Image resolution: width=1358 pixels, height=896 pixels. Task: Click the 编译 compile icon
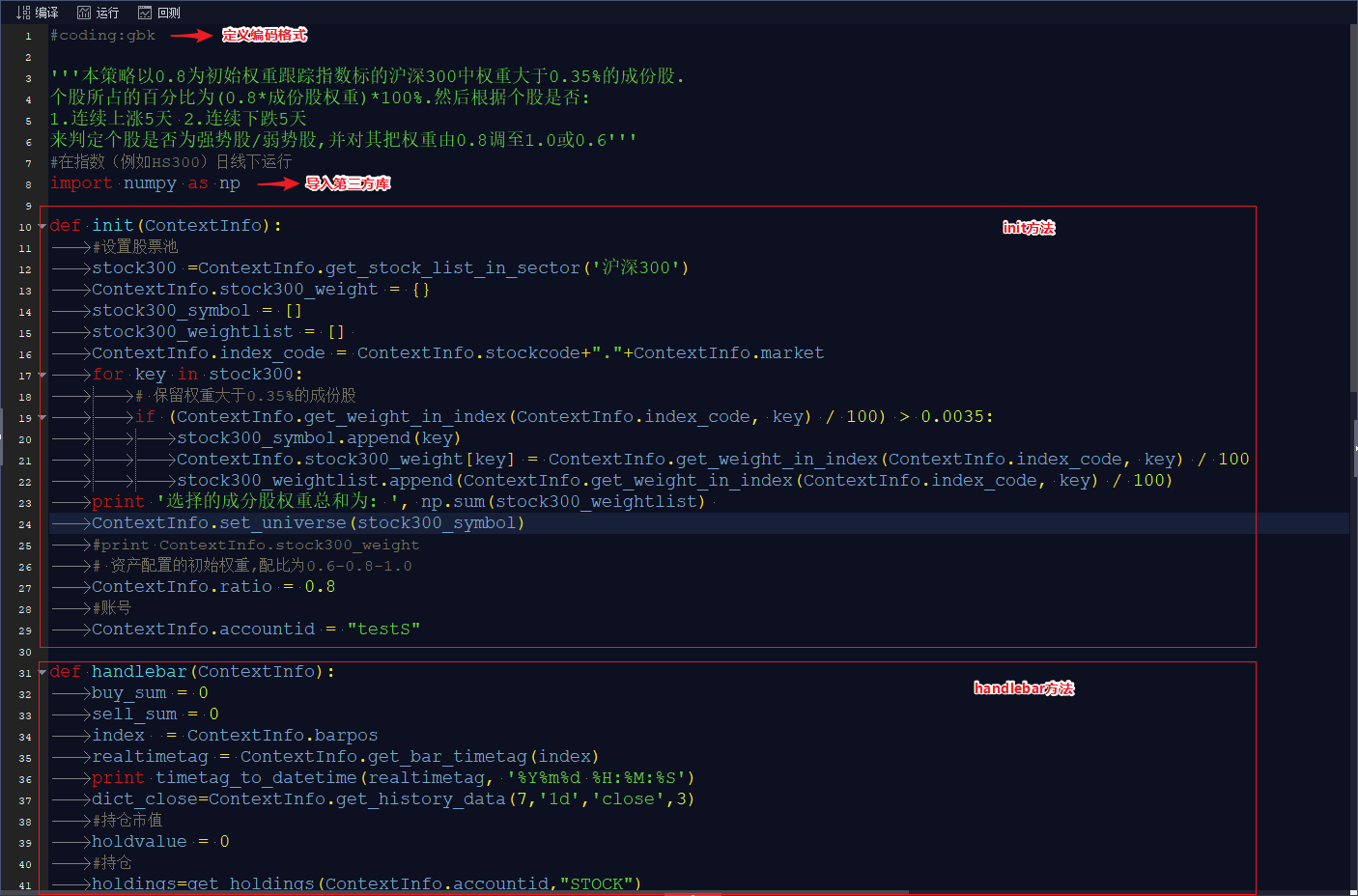click(x=23, y=13)
